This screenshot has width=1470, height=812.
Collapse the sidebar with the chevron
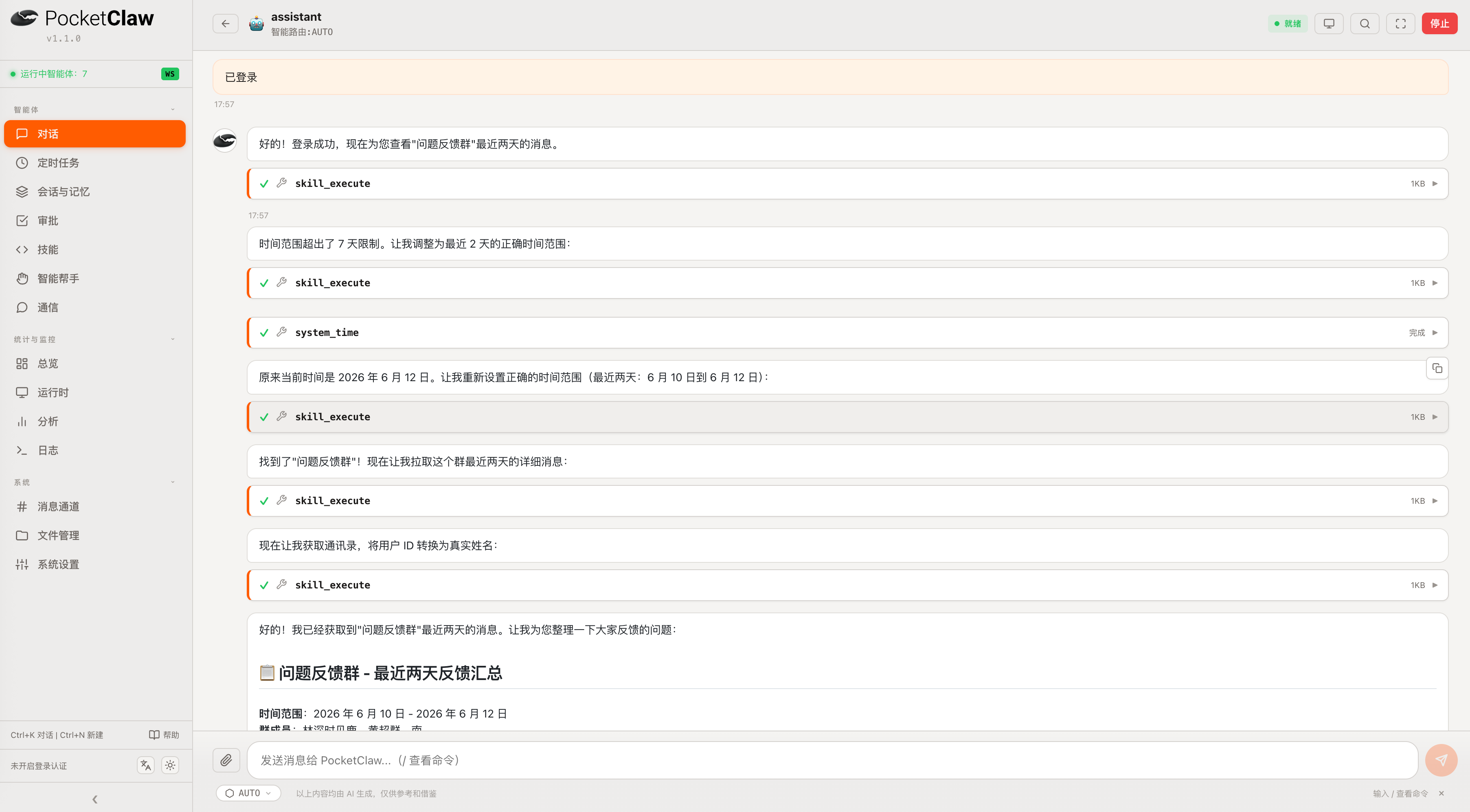95,799
